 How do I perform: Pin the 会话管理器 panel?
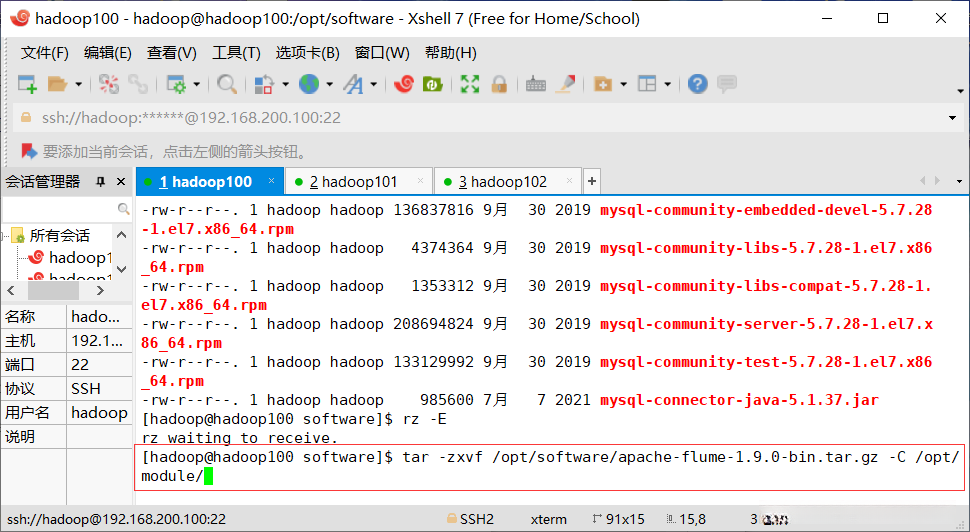pyautogui.click(x=100, y=182)
